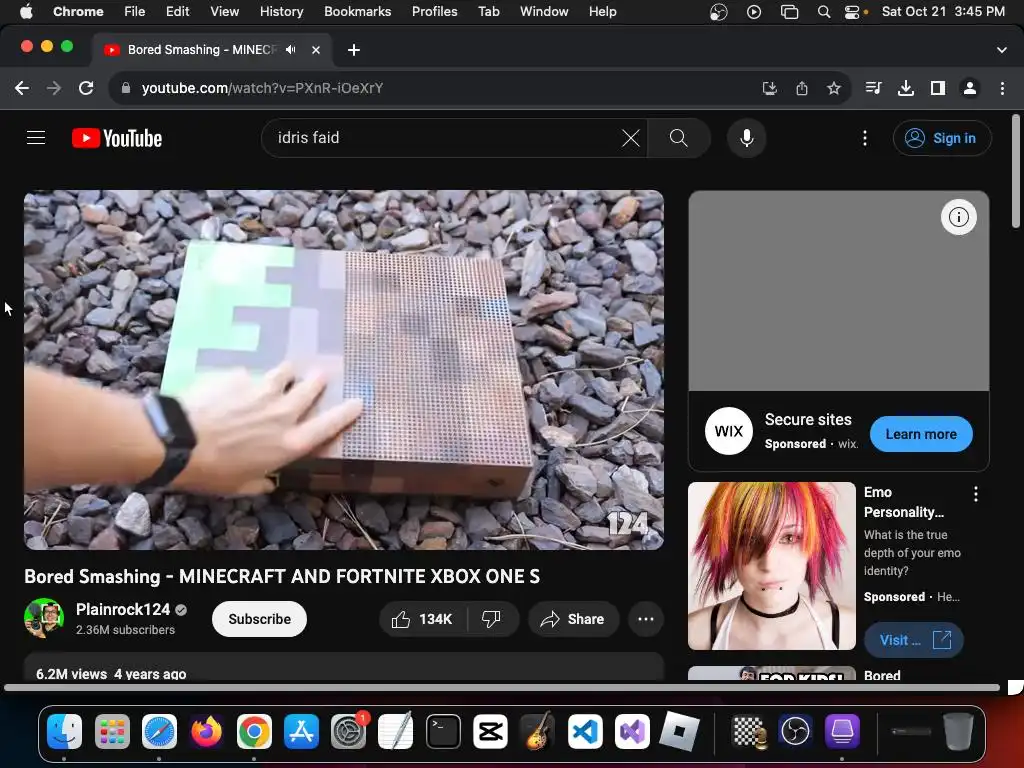Open the Profiles menu
1024x768 pixels.
(434, 11)
